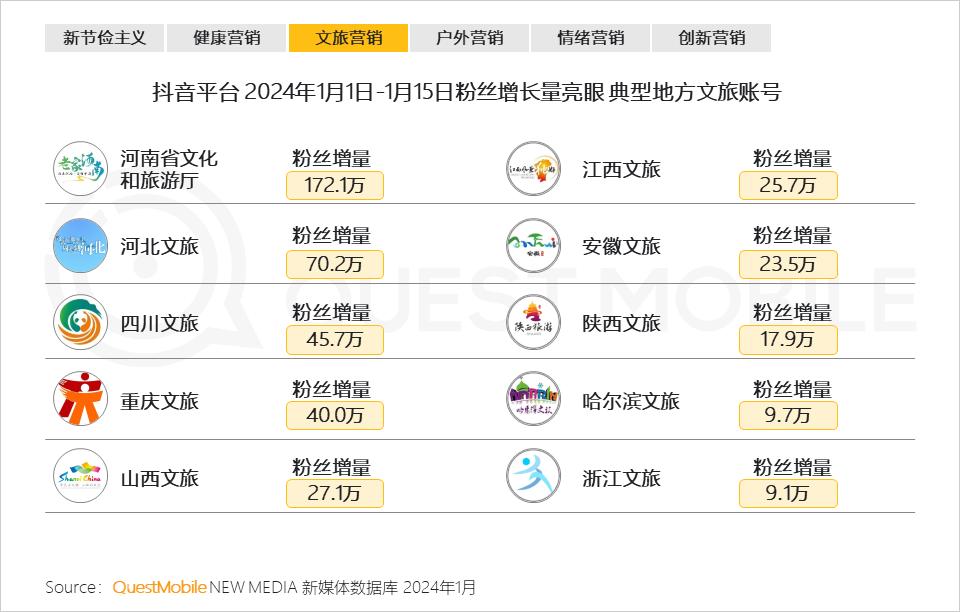Select the 40.0万 value box
The height and width of the screenshot is (612, 960).
tap(335, 416)
